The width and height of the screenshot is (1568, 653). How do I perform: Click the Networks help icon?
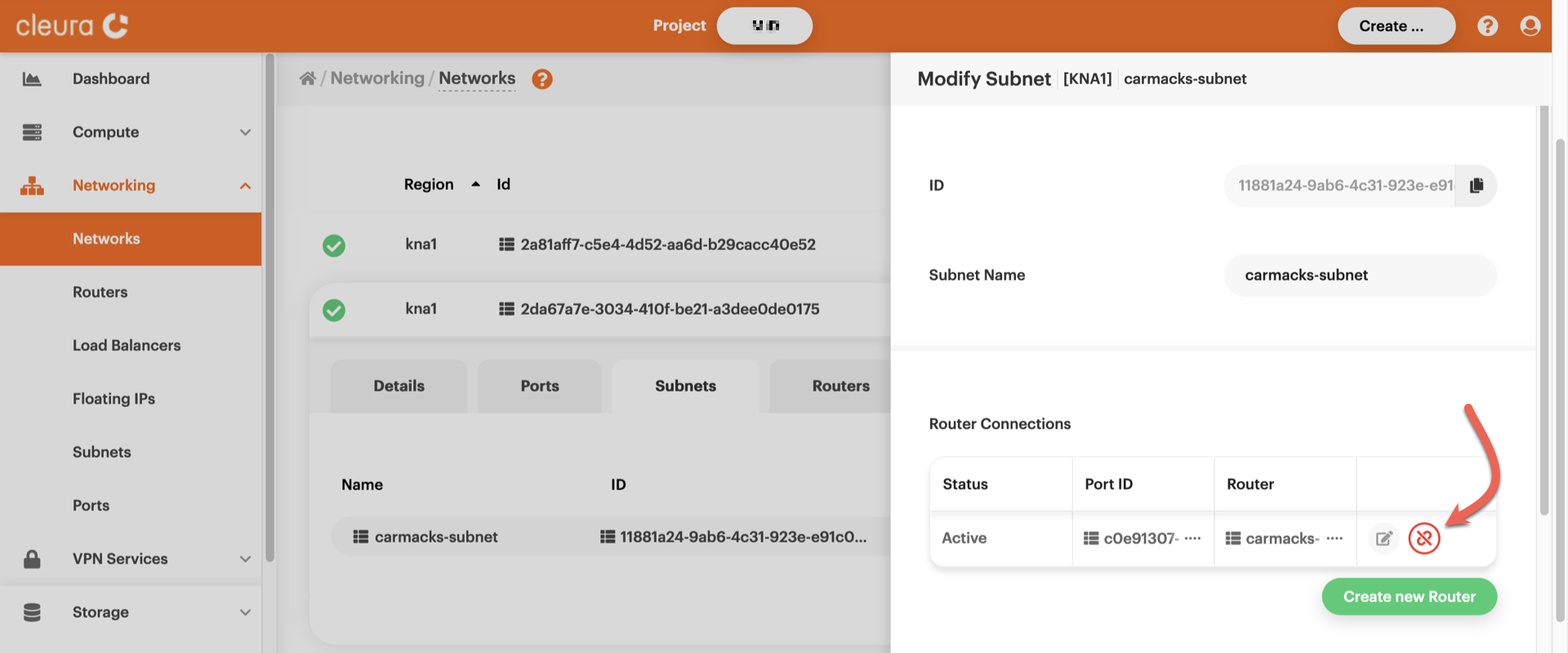[542, 79]
